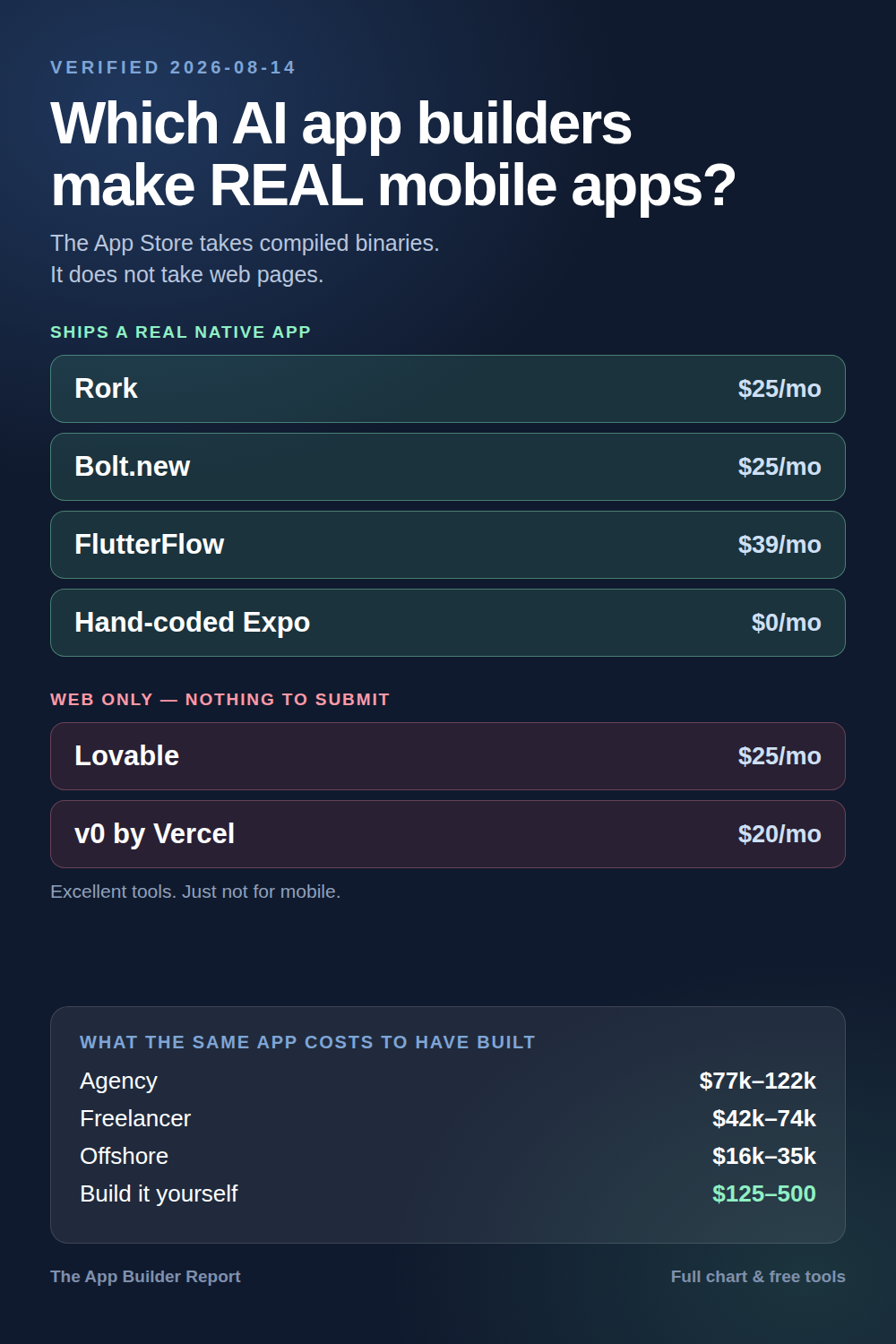
Task: Click the green $125–500 price
Action: point(764,1193)
